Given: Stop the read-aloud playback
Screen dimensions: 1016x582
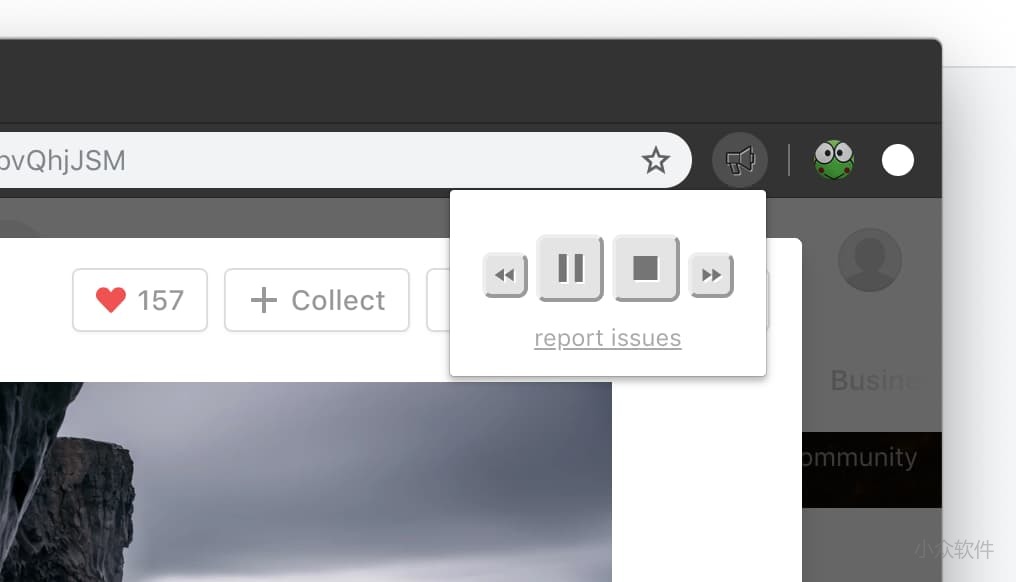Looking at the screenshot, I should tap(646, 268).
